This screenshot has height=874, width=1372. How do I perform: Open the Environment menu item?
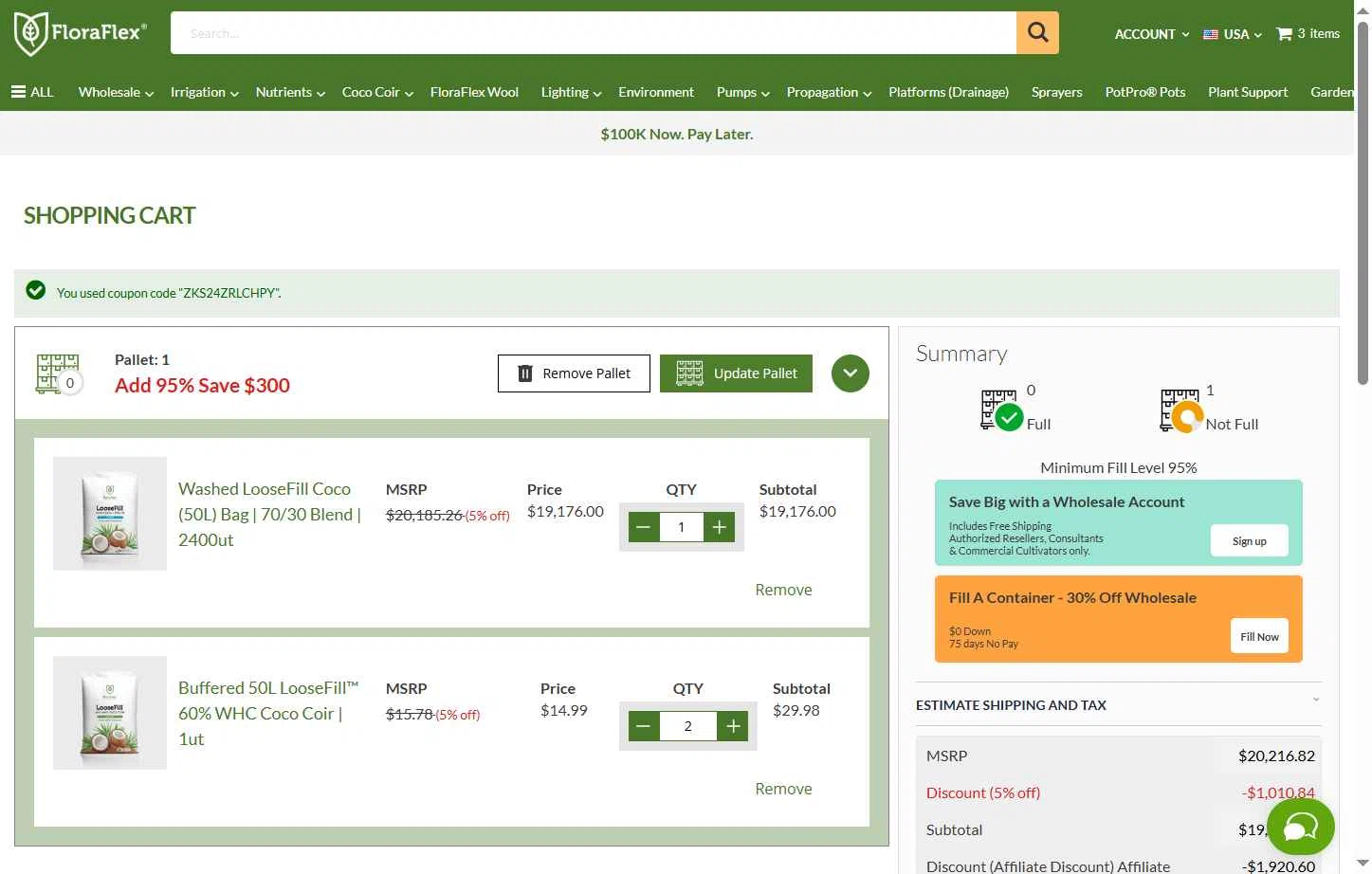[656, 92]
